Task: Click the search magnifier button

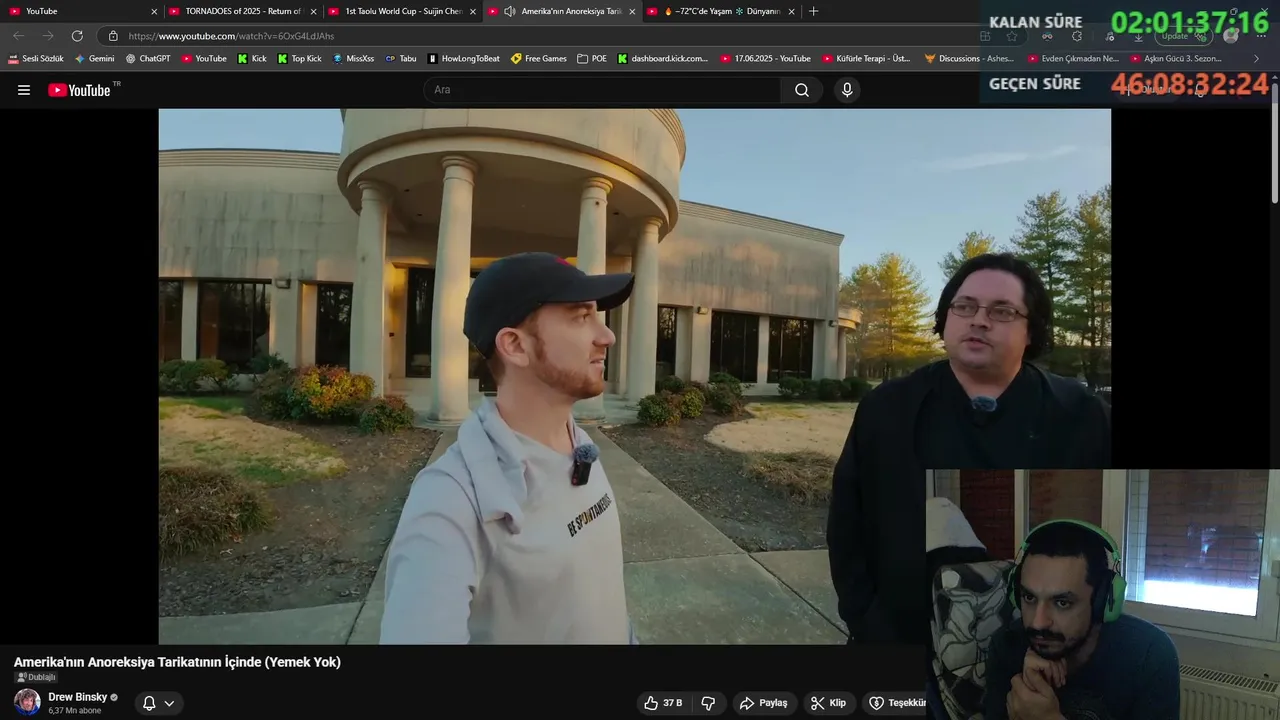Action: click(802, 90)
